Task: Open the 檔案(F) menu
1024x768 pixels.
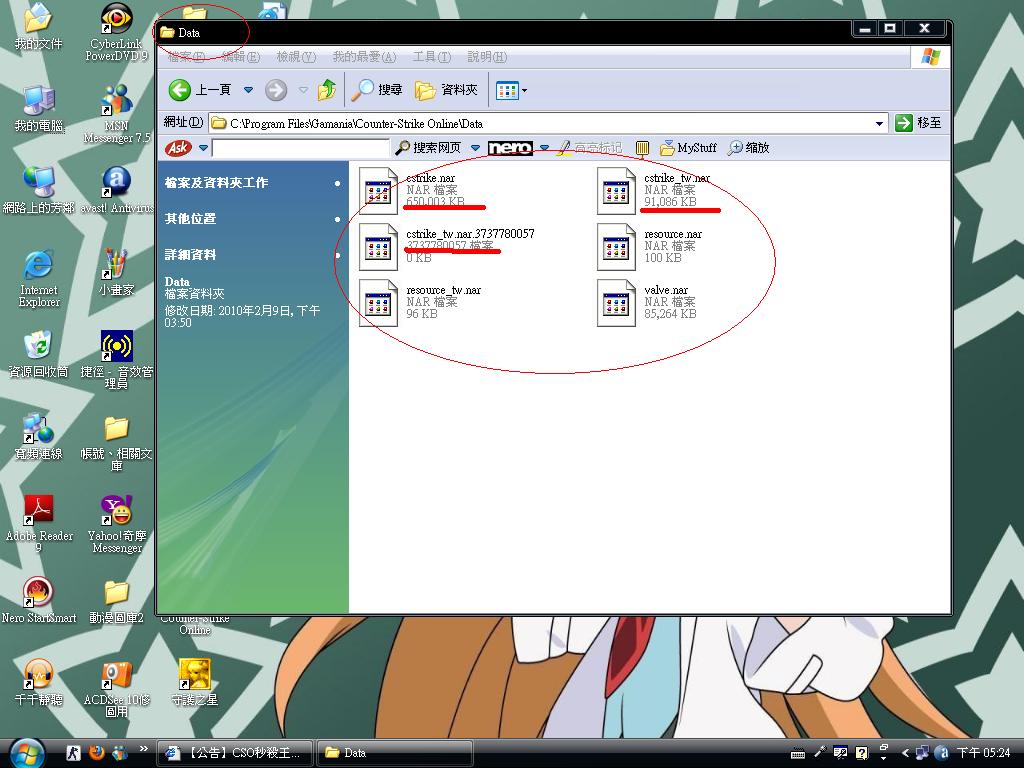Action: (186, 57)
